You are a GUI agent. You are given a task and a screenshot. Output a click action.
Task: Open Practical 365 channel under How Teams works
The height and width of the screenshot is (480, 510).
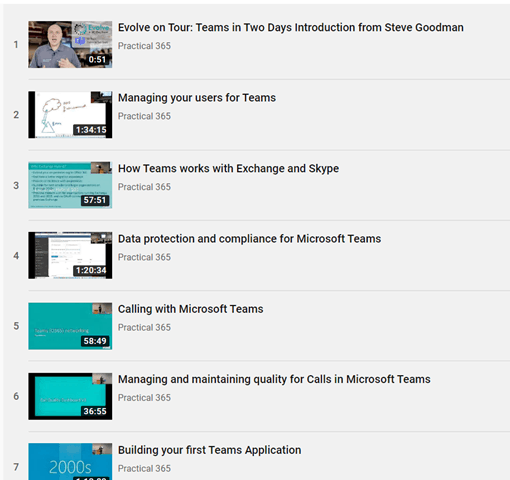pyautogui.click(x=144, y=187)
